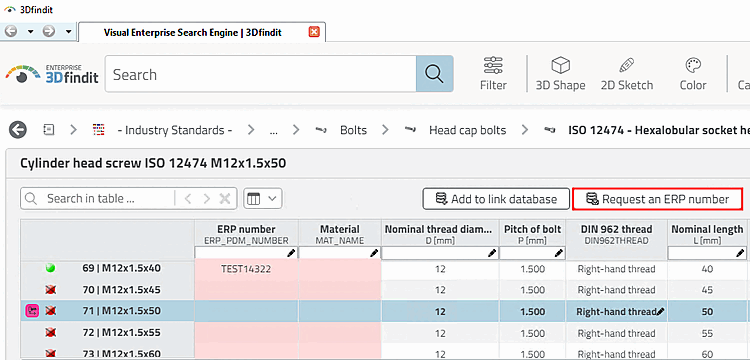Click the pink assembly icon on row 71
750x360 pixels.
click(x=32, y=311)
